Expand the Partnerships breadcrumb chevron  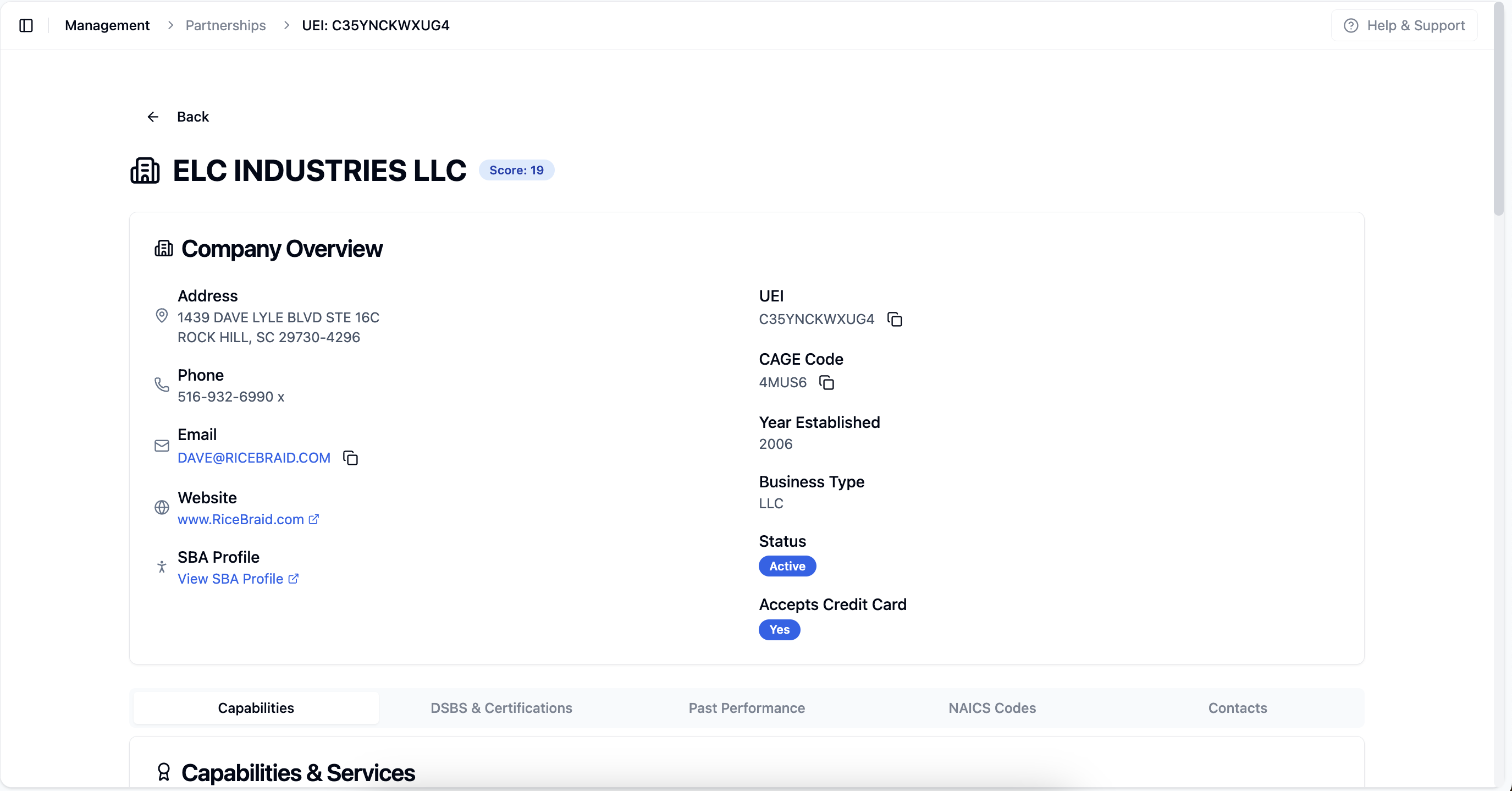[170, 25]
